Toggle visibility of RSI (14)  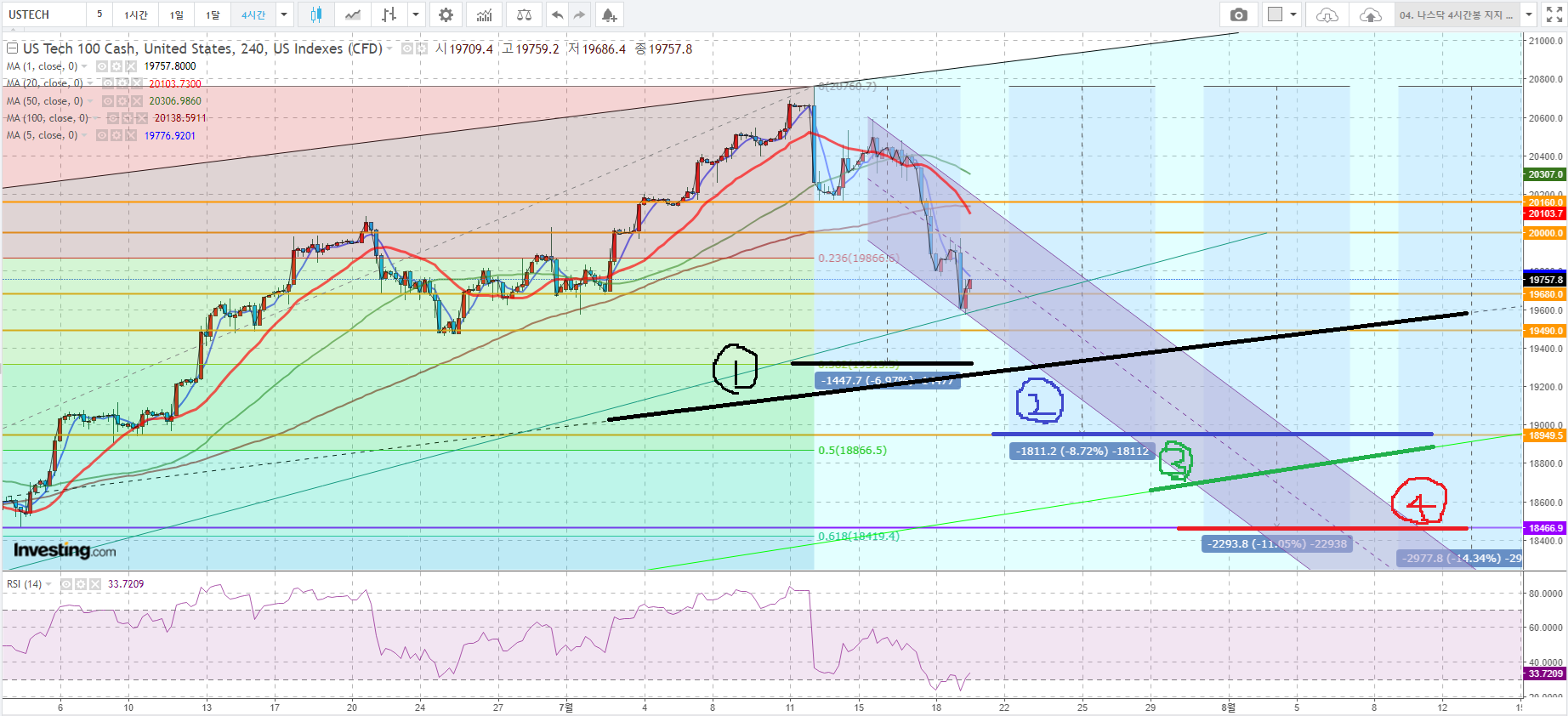(x=65, y=584)
